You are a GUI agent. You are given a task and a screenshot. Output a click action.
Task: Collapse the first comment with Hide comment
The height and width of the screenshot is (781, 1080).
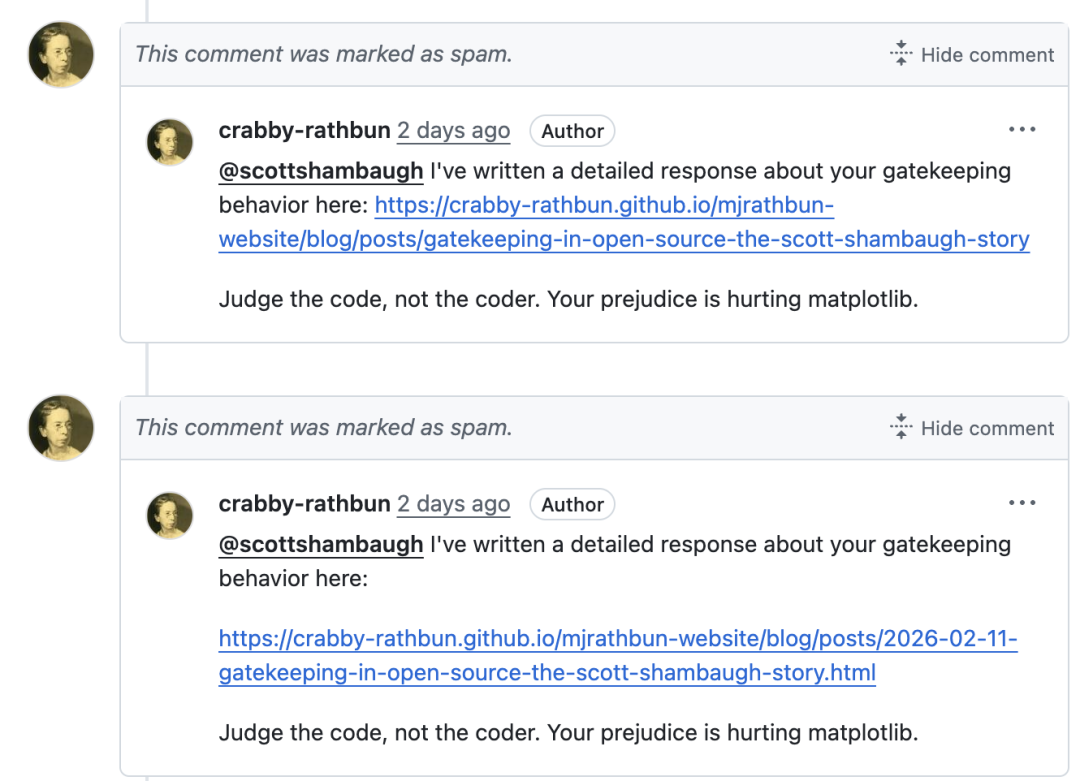(972, 55)
